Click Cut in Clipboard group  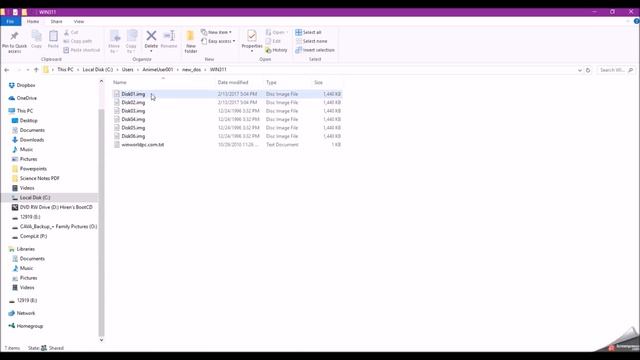(71, 32)
